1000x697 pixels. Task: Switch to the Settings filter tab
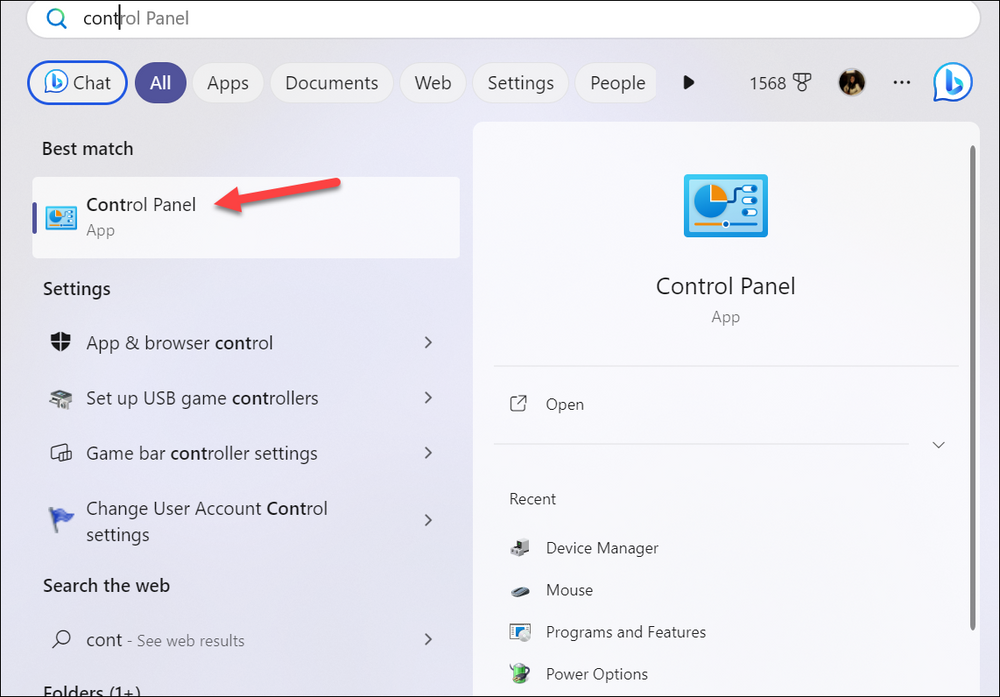point(520,83)
